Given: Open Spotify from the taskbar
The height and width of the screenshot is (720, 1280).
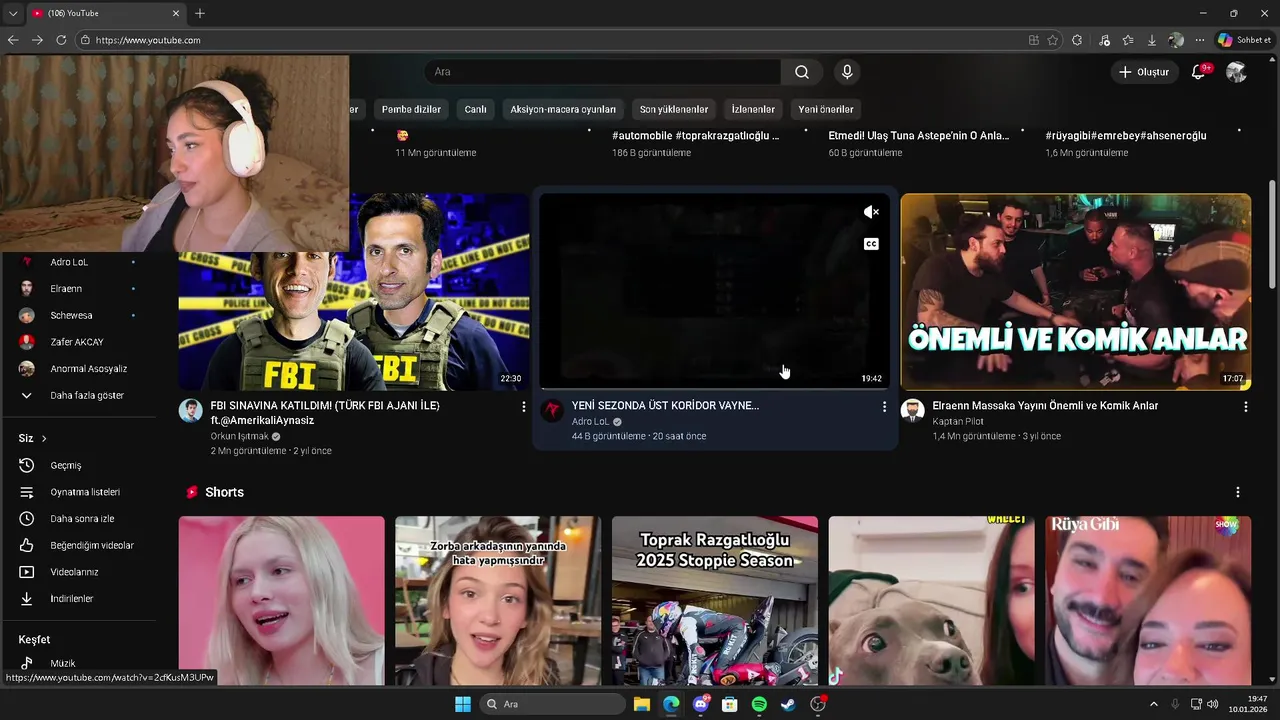Looking at the screenshot, I should (x=759, y=704).
